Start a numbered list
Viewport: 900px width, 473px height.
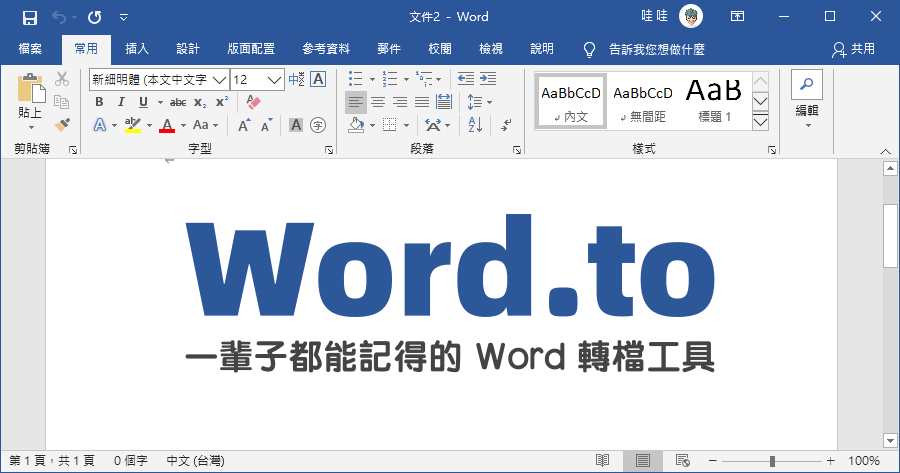click(390, 79)
